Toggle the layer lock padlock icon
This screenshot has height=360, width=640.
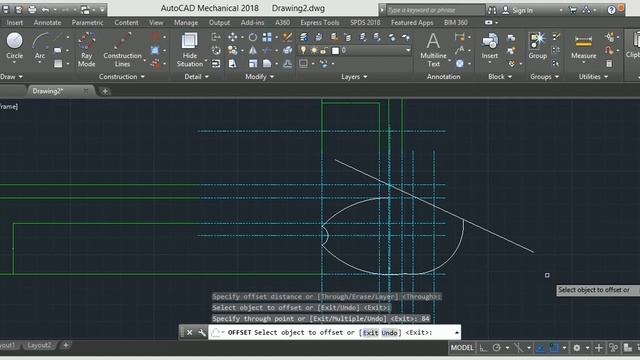(324, 51)
